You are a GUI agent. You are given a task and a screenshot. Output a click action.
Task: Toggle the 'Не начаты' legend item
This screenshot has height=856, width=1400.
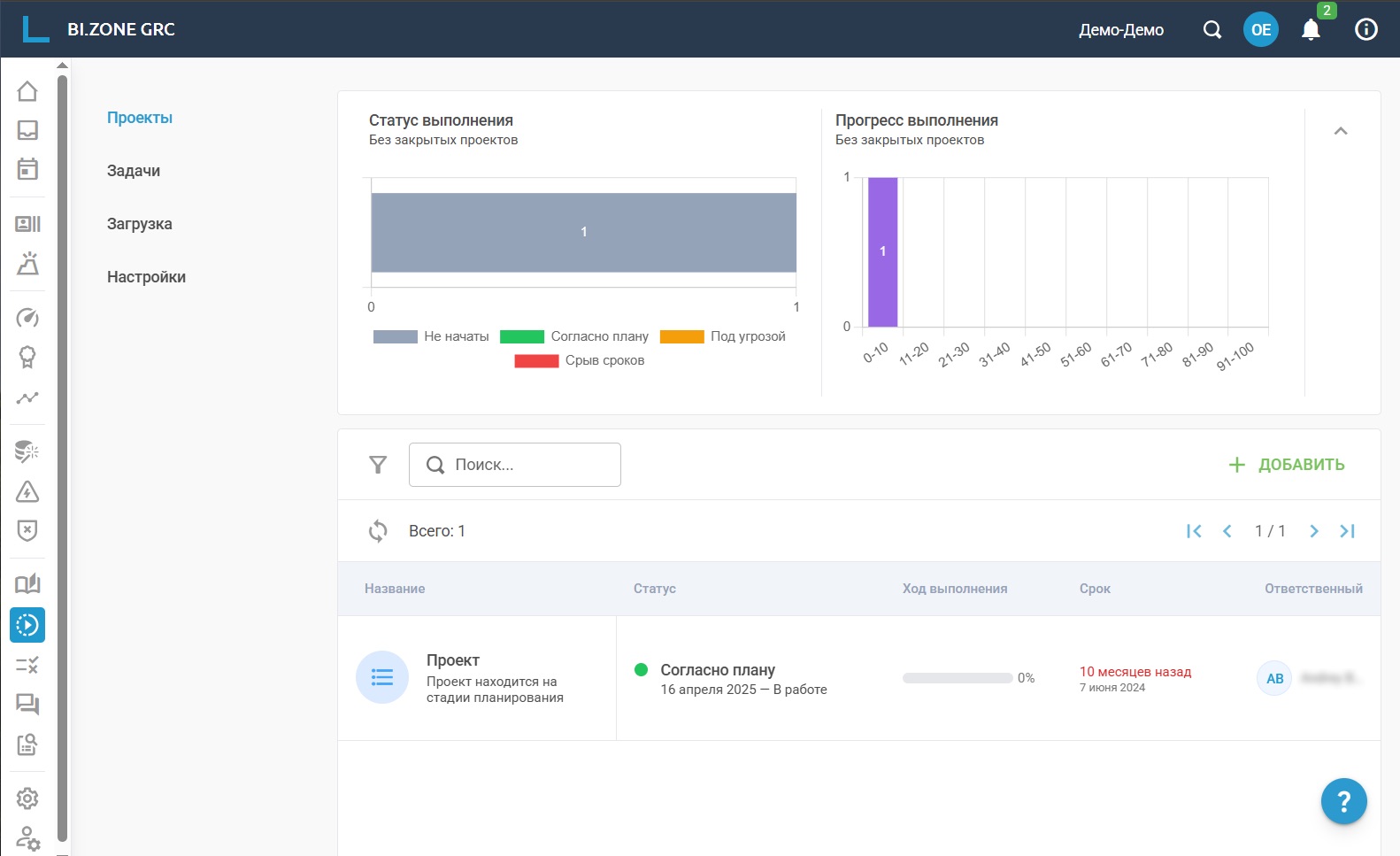click(x=432, y=336)
